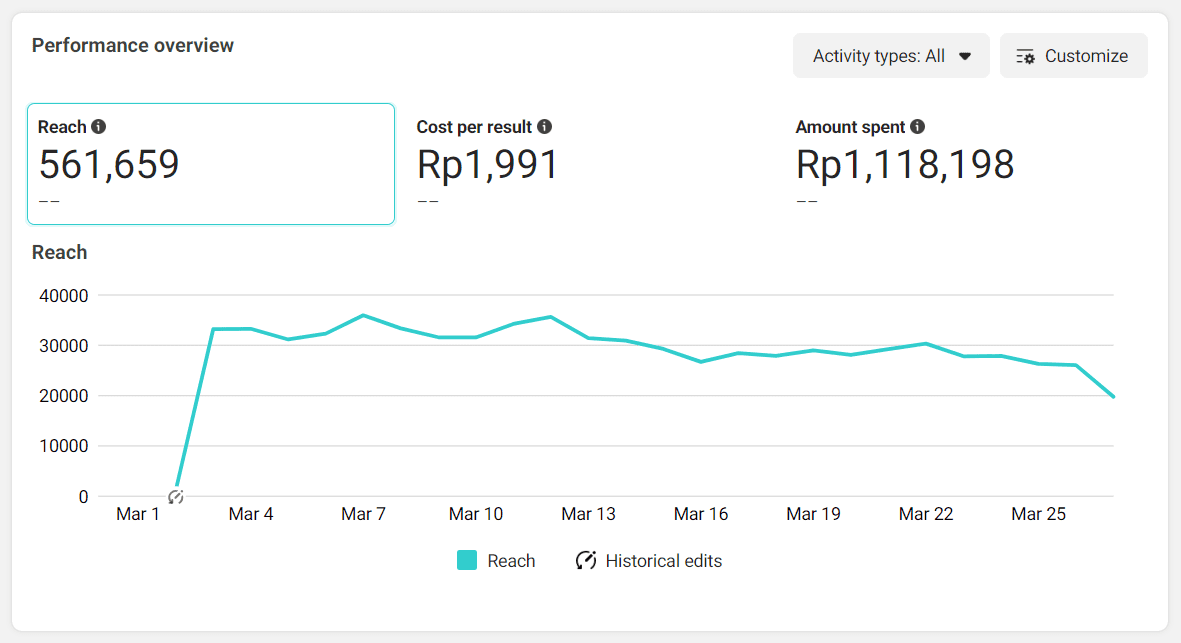The height and width of the screenshot is (643, 1181).
Task: Select the Reach metric card
Action: click(x=210, y=164)
